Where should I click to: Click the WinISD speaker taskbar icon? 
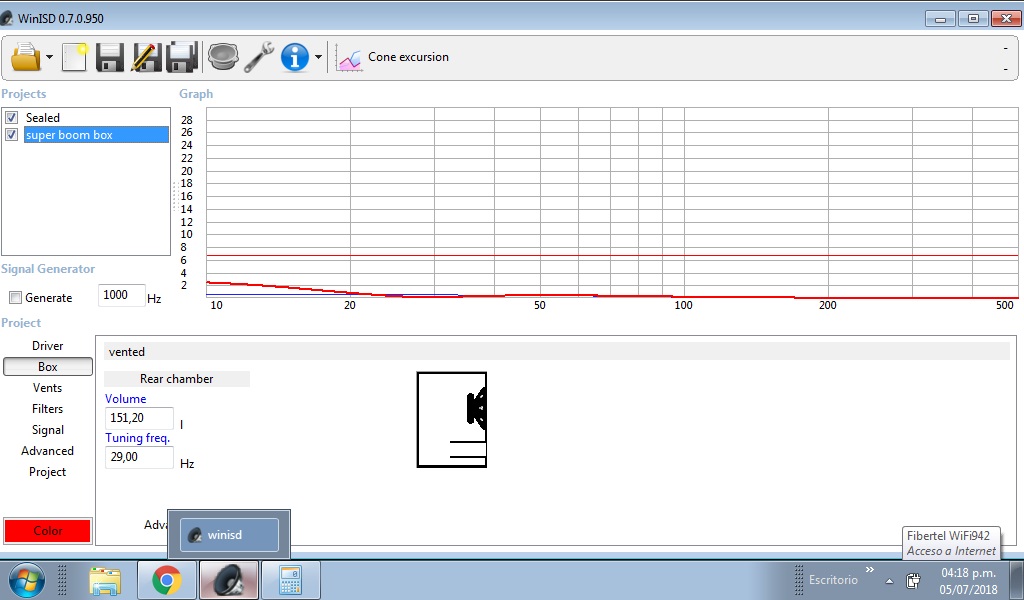click(x=229, y=580)
